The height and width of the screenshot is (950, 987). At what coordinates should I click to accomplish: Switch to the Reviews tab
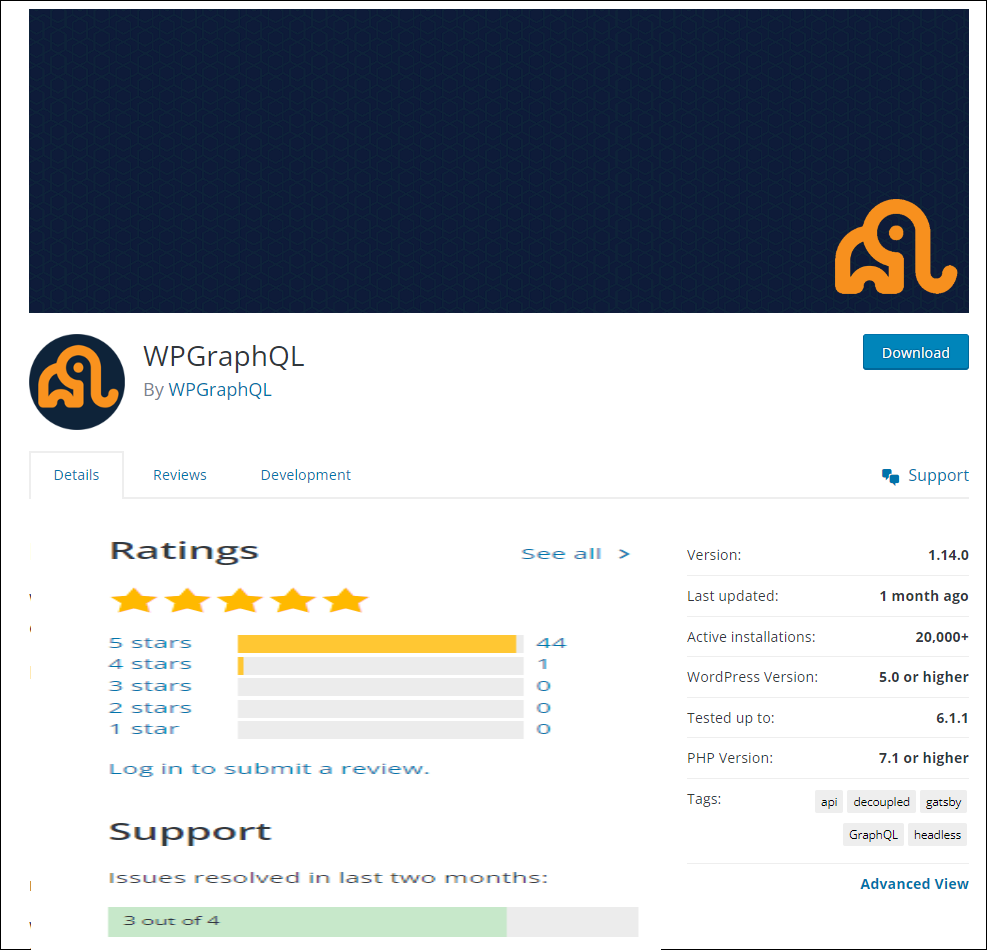pos(179,475)
